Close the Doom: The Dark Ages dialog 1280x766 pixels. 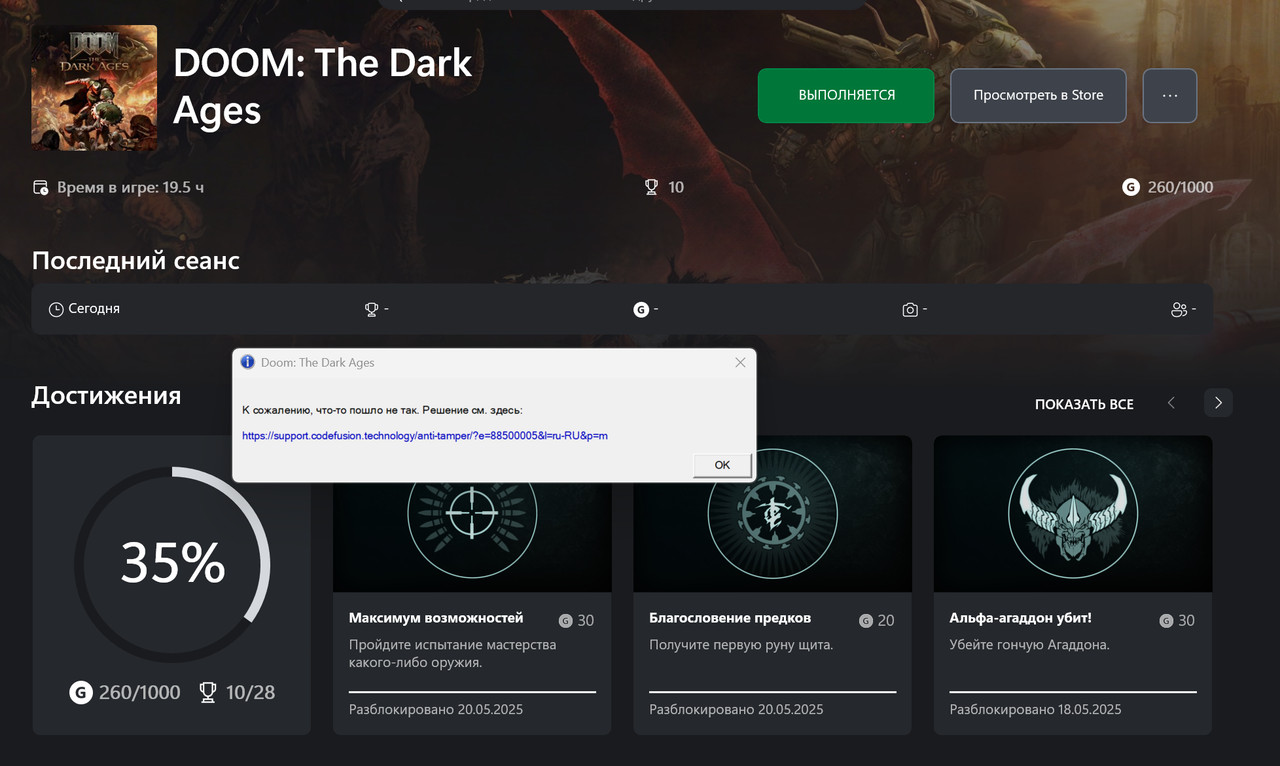[740, 363]
